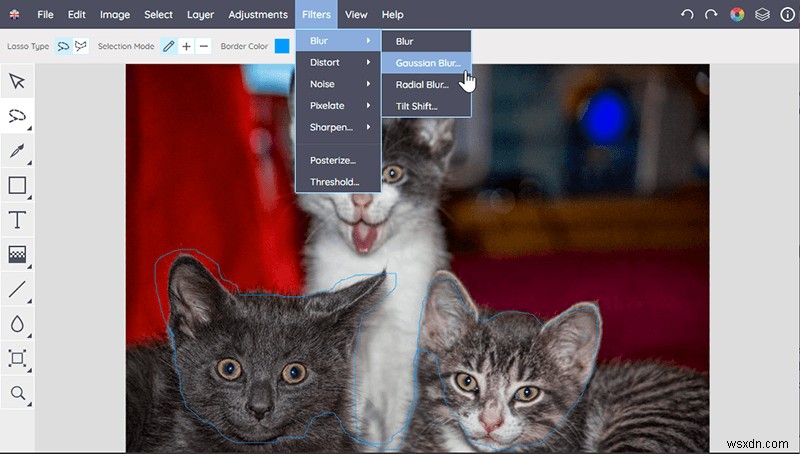Select the zoom magnifier tool
Viewport: 800px width, 454px height.
tap(17, 393)
